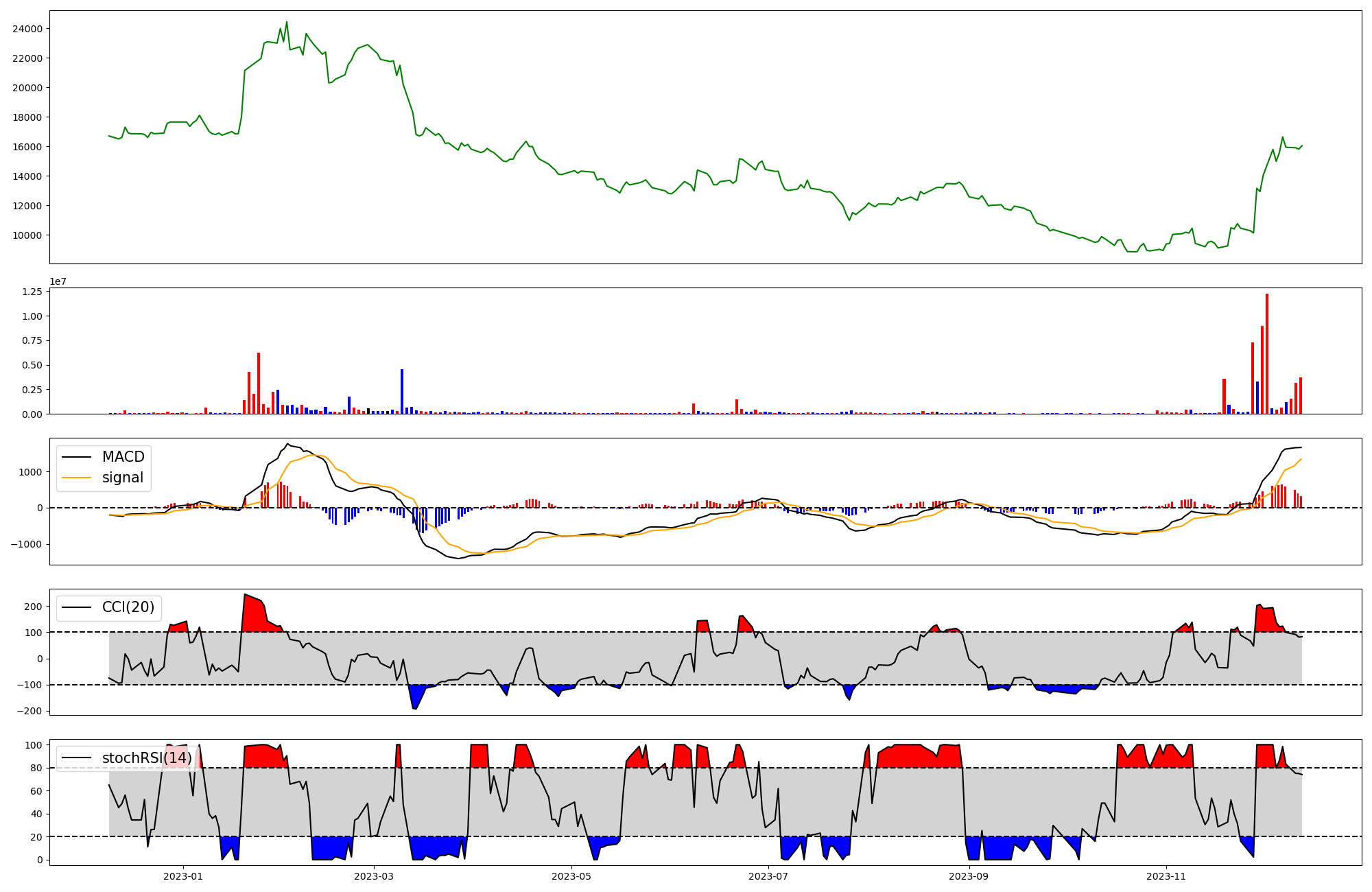
Task: Click the 1e7 volume scale label
Action: 58,281
